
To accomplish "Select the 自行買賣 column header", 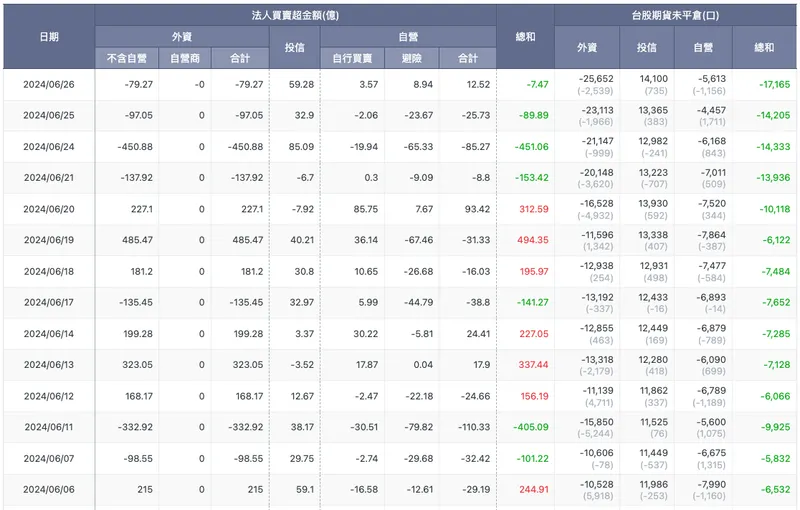I will tap(353, 58).
